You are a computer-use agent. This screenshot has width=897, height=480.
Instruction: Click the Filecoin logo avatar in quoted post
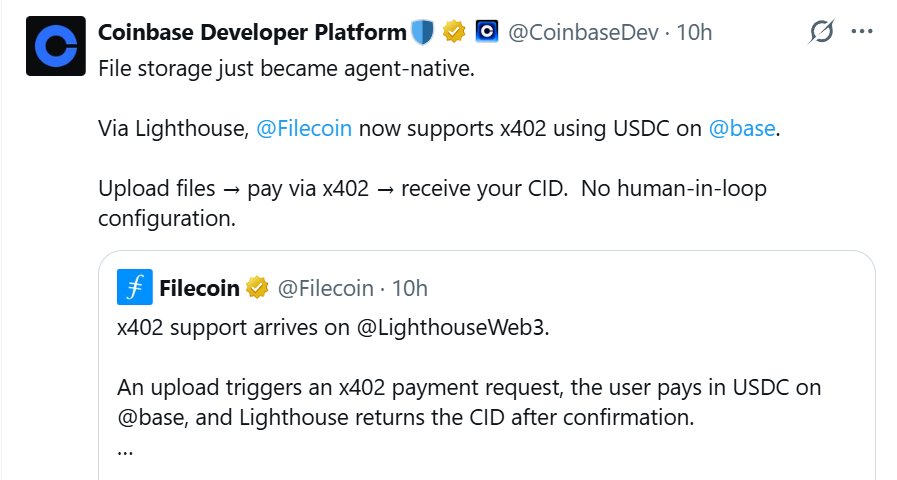pyautogui.click(x=134, y=289)
